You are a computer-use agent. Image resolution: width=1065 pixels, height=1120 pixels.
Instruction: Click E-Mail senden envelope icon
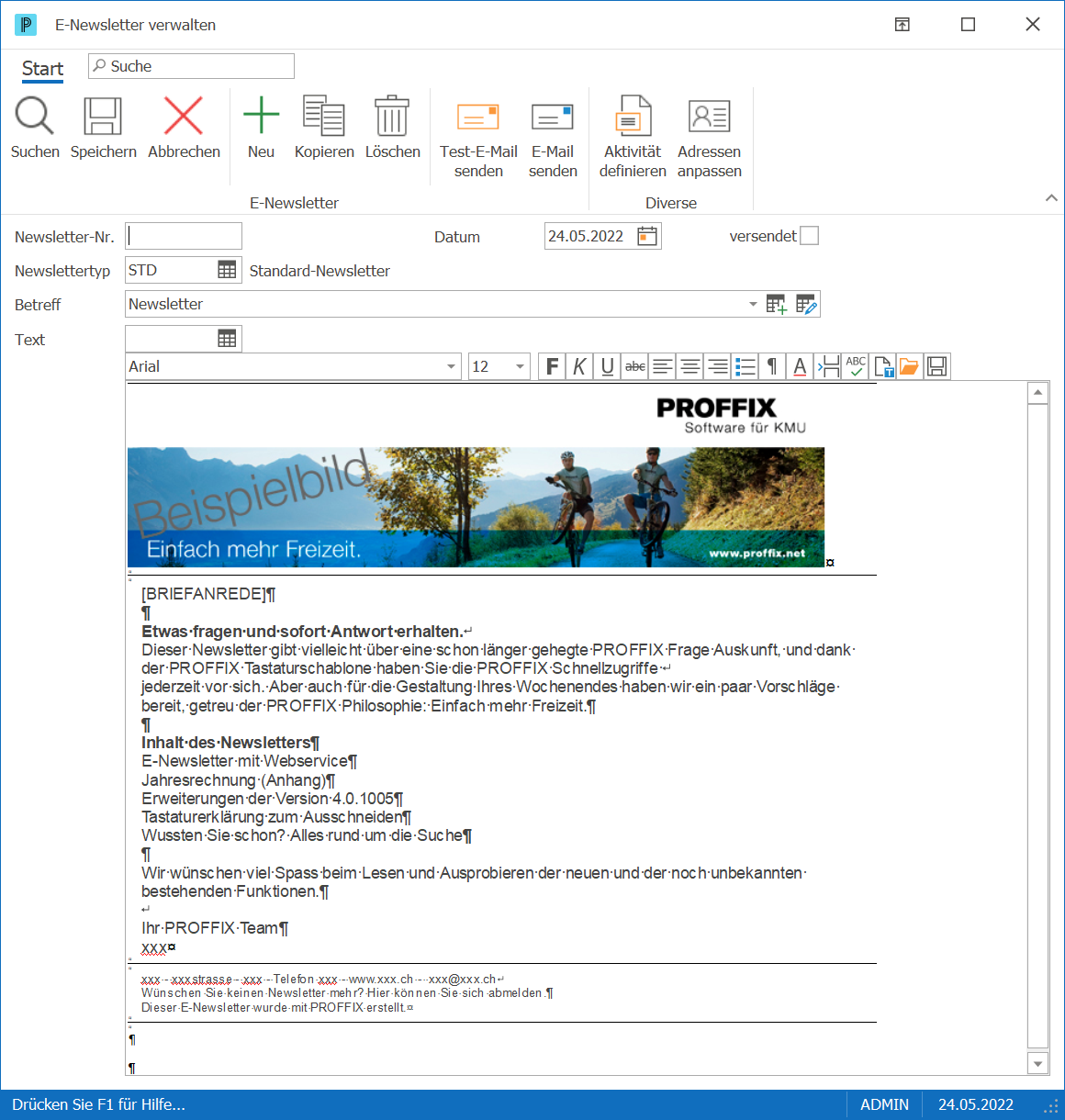(553, 117)
